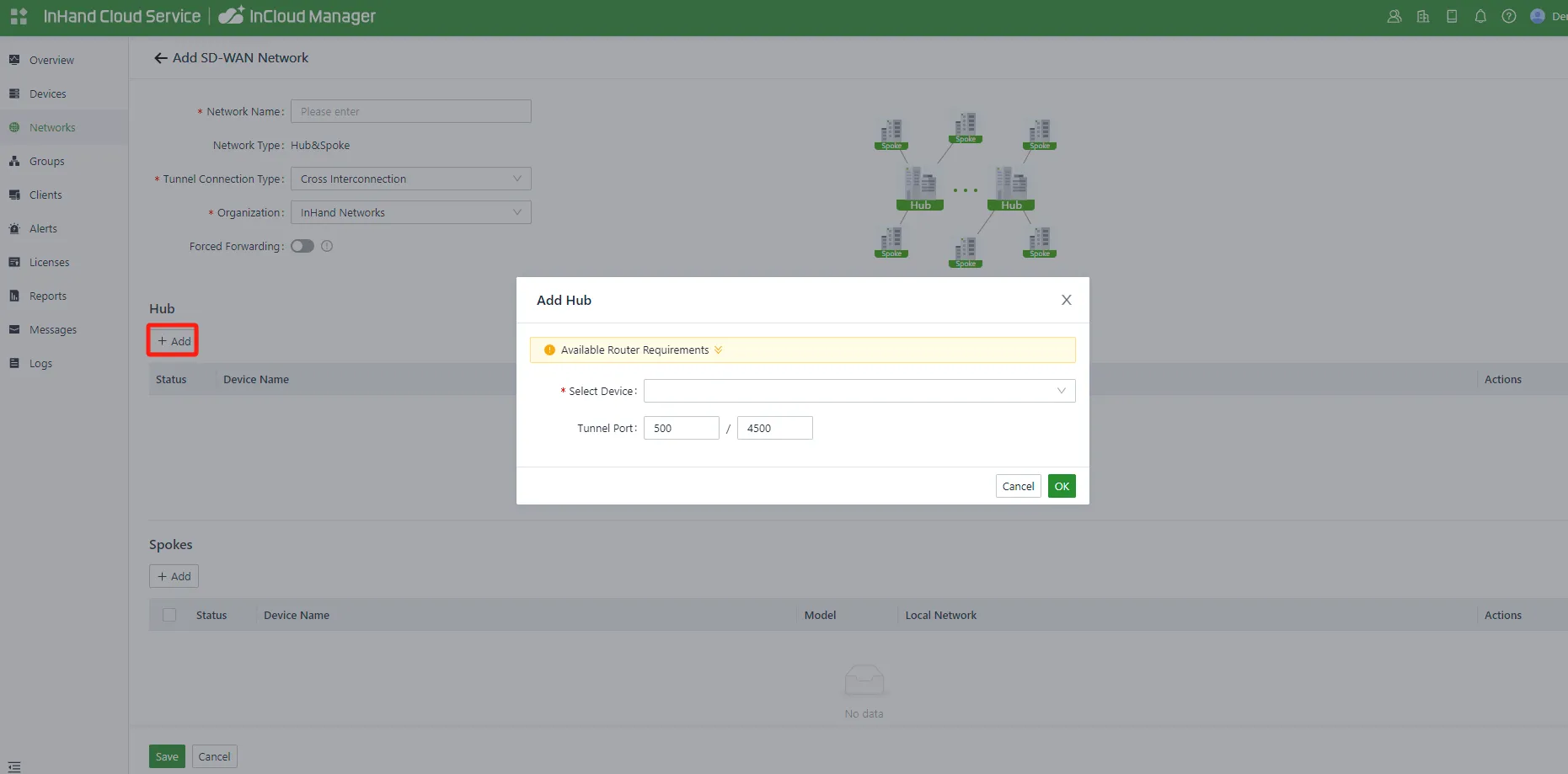Viewport: 1568px width, 774px height.
Task: Open the user avatar in top bar
Action: click(1538, 16)
